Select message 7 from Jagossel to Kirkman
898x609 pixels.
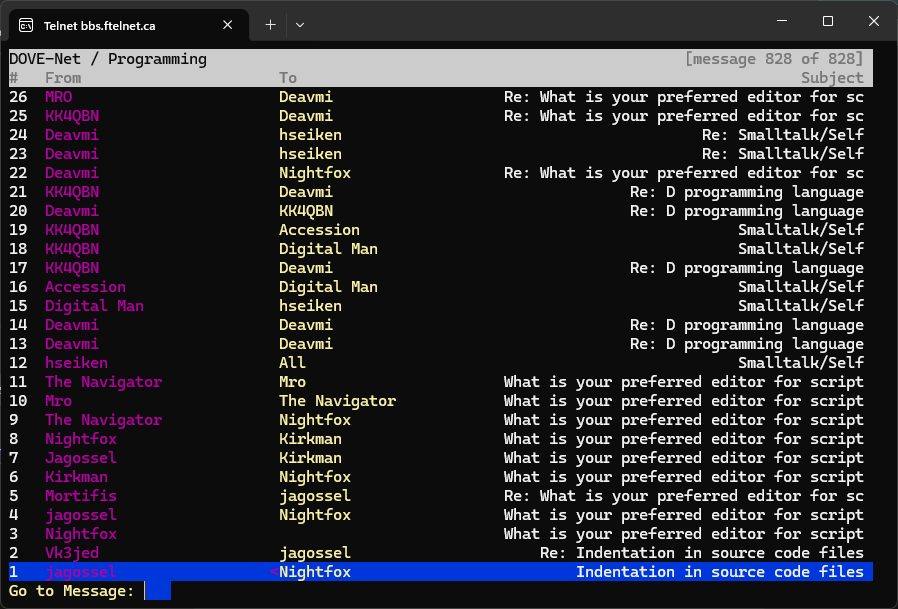pos(440,458)
